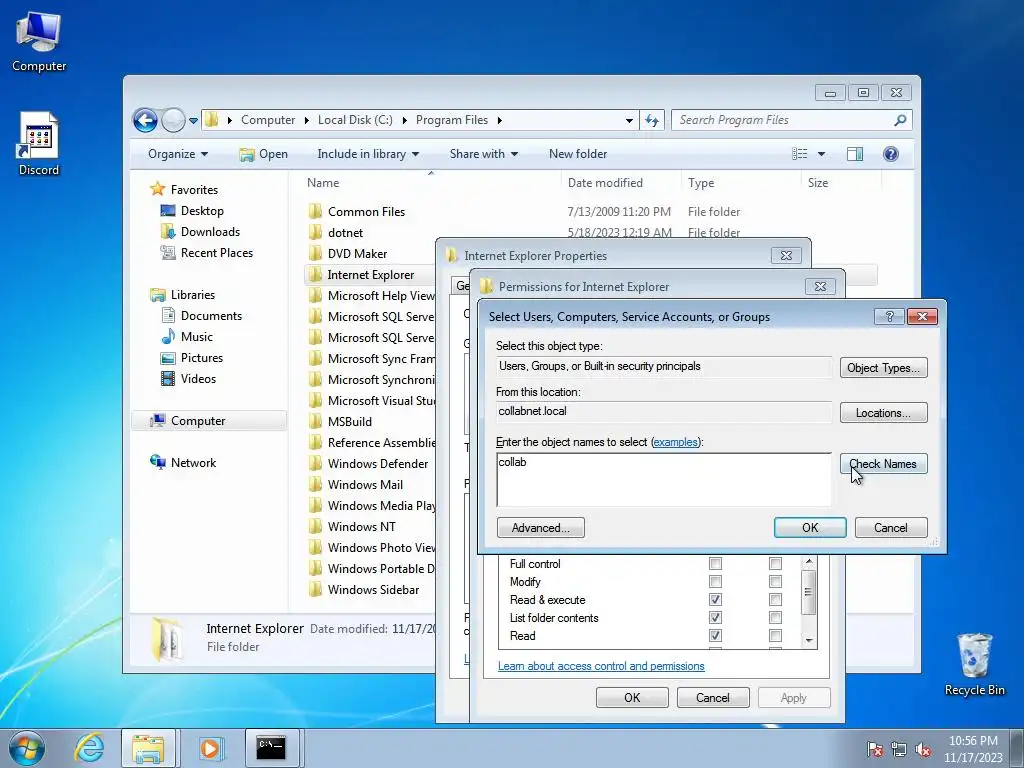This screenshot has width=1024, height=768.
Task: Expand view options dropdown arrow
Action: click(821, 154)
